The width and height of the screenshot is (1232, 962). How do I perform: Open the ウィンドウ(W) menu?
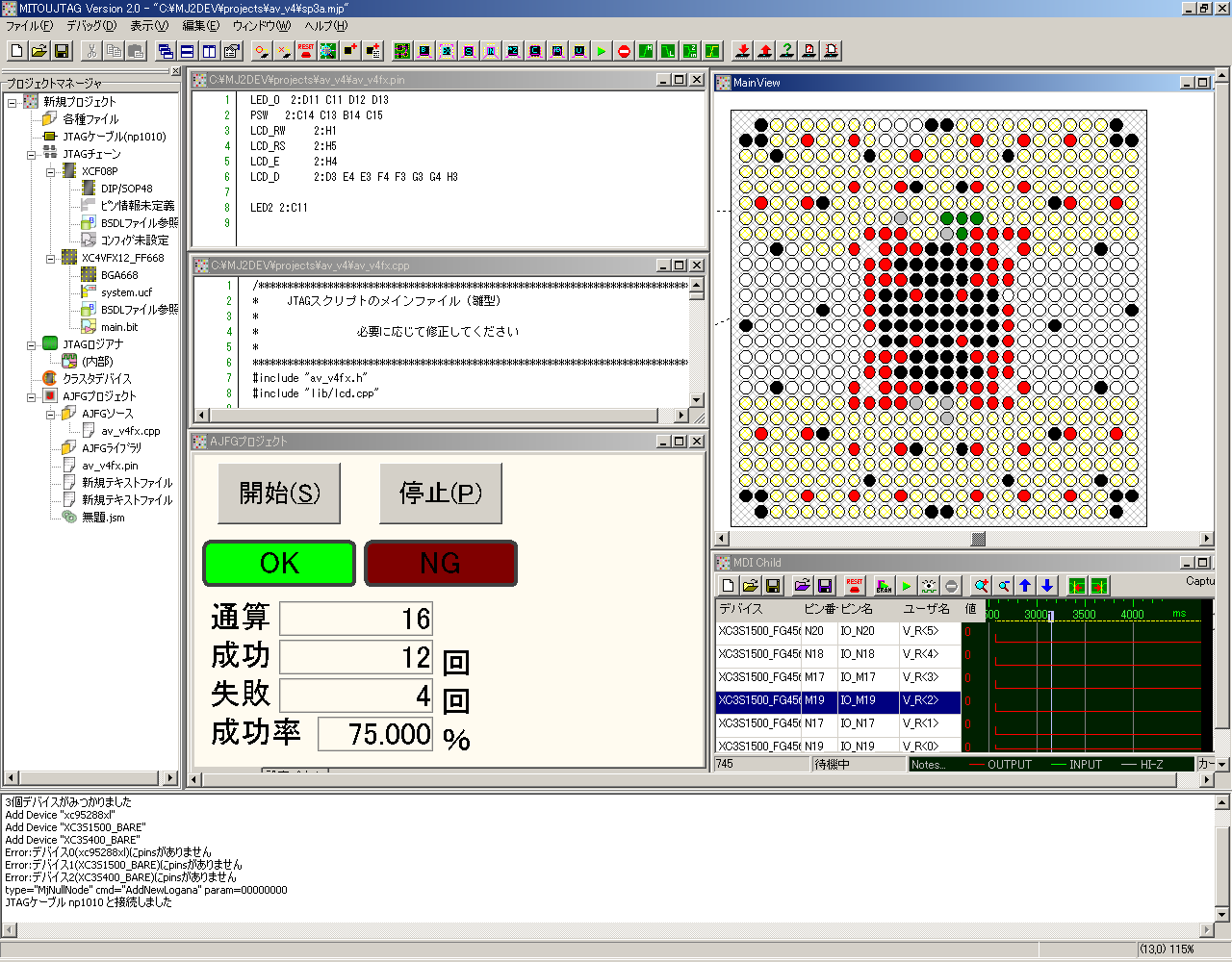[x=261, y=26]
